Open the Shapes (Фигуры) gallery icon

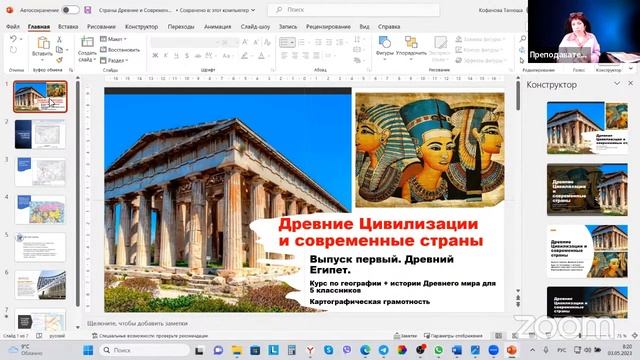[384, 42]
